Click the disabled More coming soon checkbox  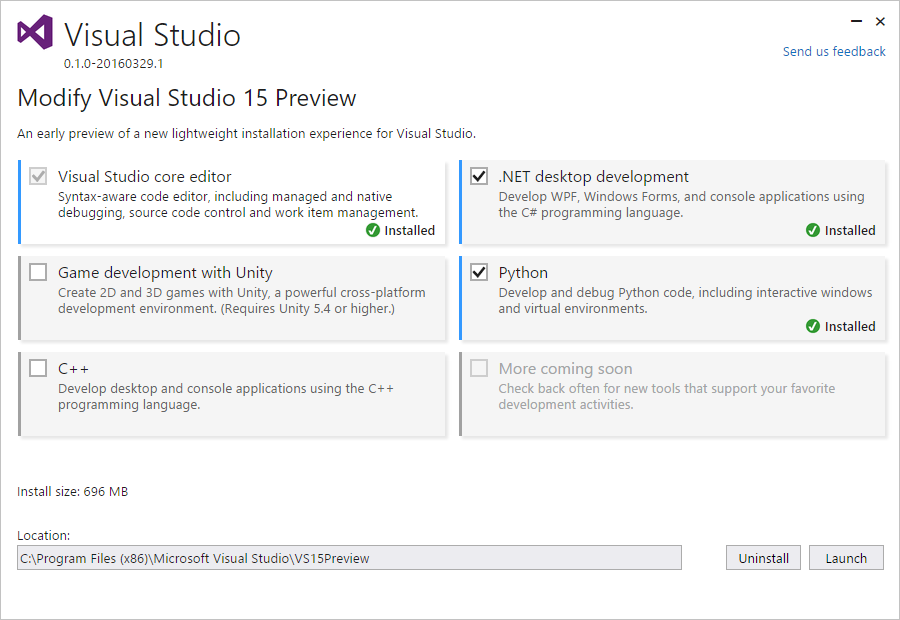479,369
